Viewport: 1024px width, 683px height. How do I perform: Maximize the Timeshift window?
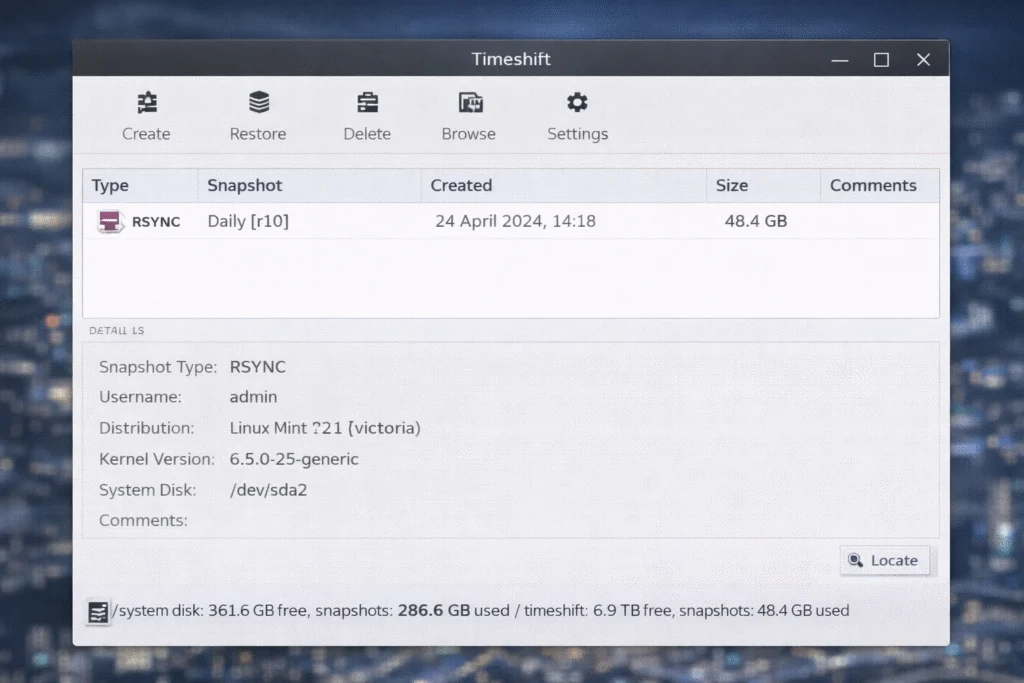click(881, 60)
